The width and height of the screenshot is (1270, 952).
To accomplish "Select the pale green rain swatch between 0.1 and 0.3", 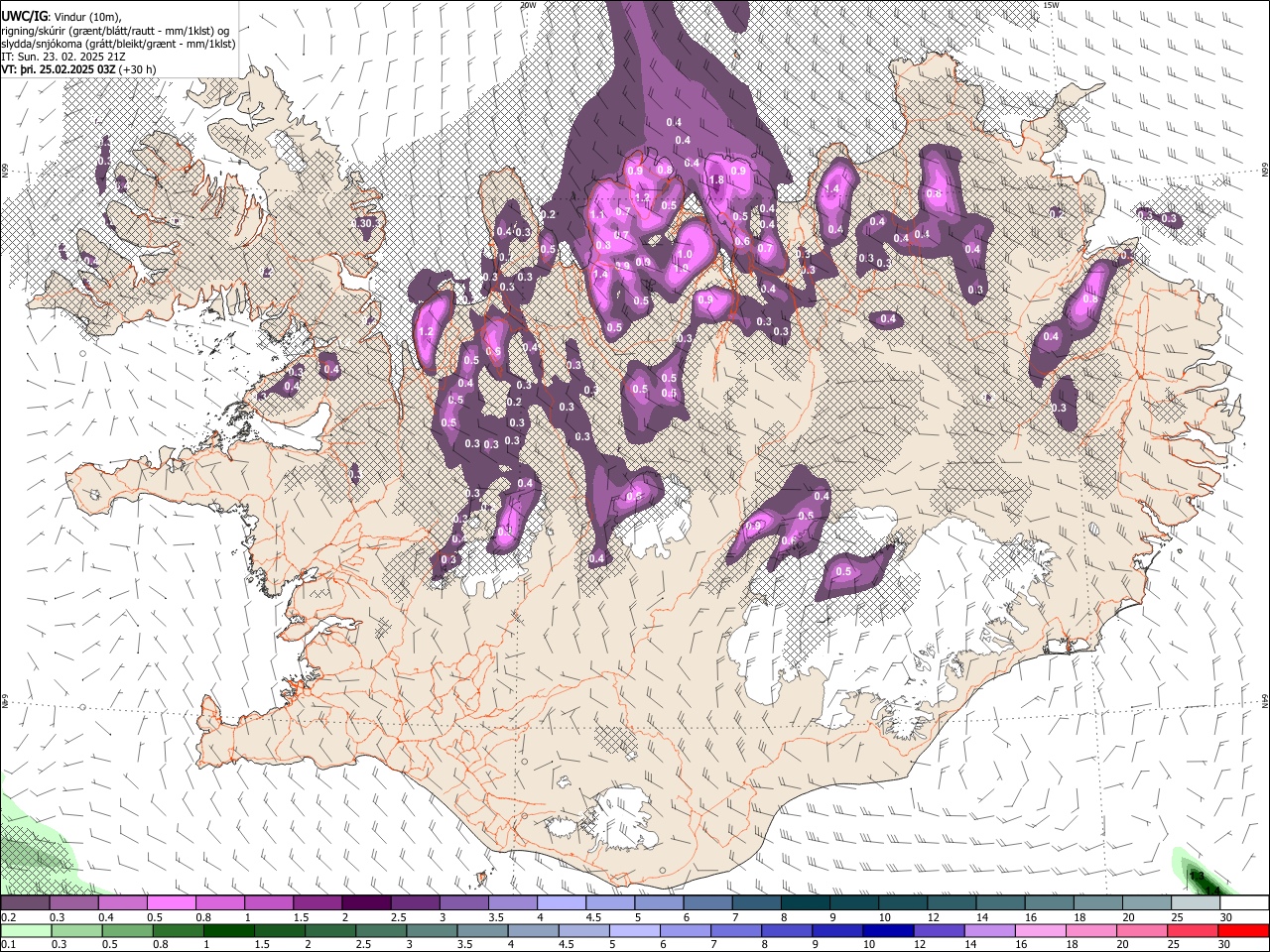I will coord(26,931).
